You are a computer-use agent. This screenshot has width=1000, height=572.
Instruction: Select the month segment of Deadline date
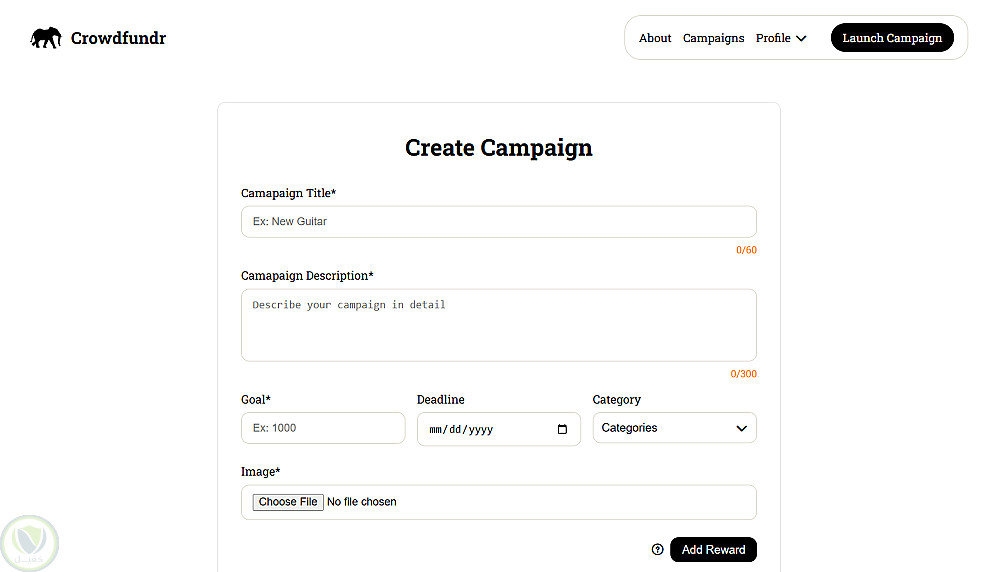(436, 429)
